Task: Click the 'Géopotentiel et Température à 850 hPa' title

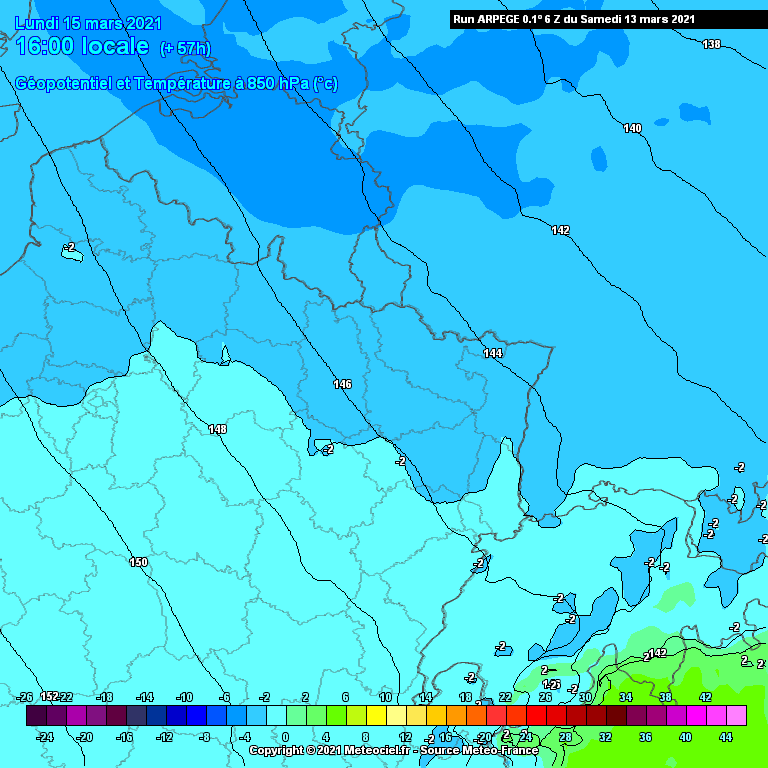Action: pyautogui.click(x=176, y=84)
